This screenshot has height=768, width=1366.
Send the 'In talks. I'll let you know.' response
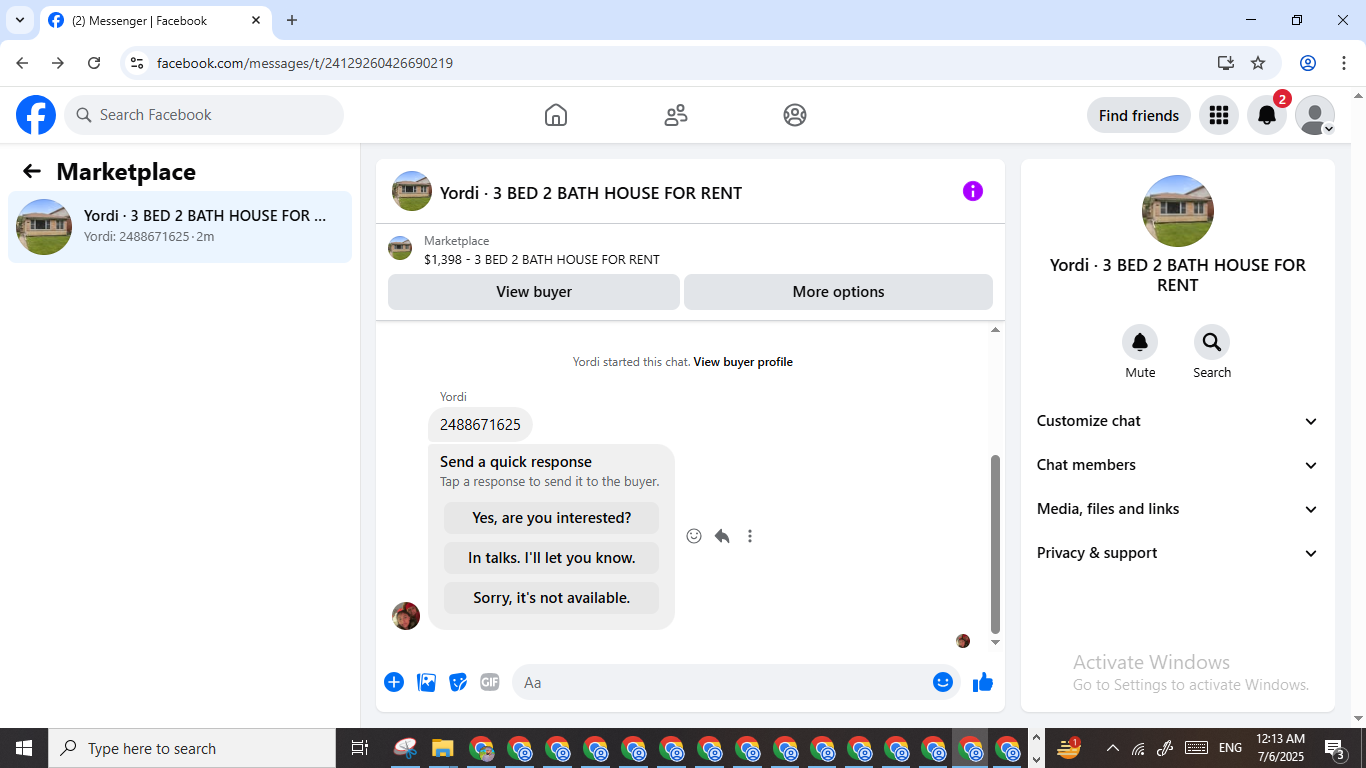click(552, 558)
